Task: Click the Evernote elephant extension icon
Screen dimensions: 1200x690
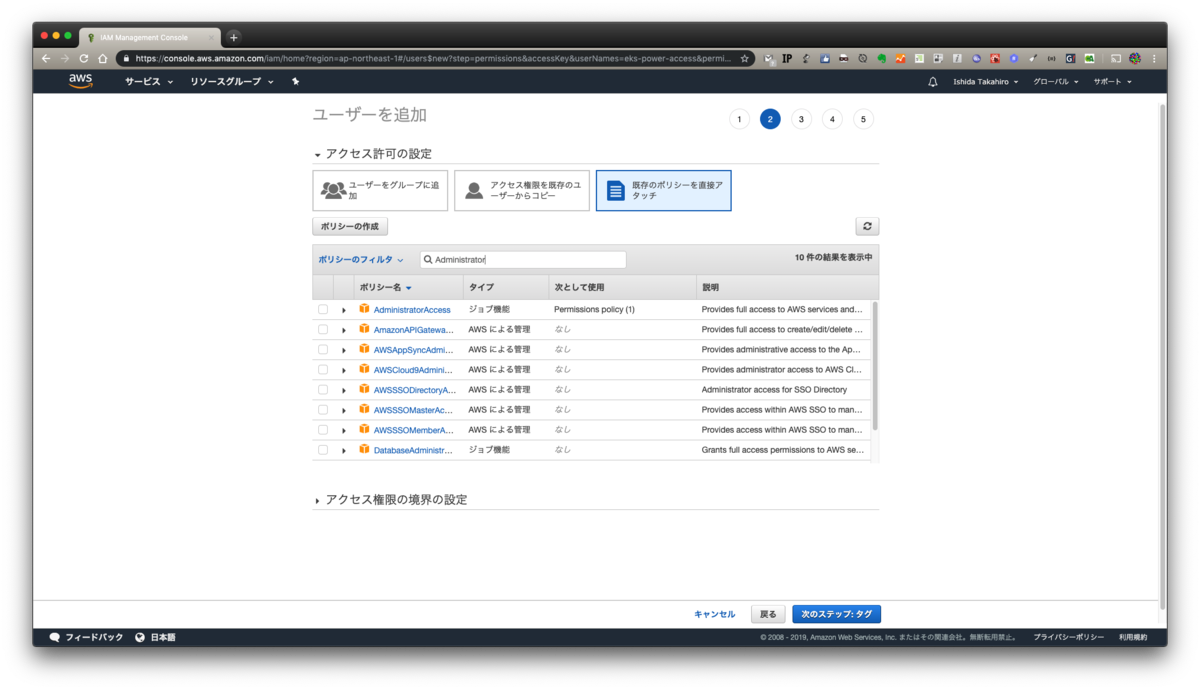Action: click(x=882, y=58)
